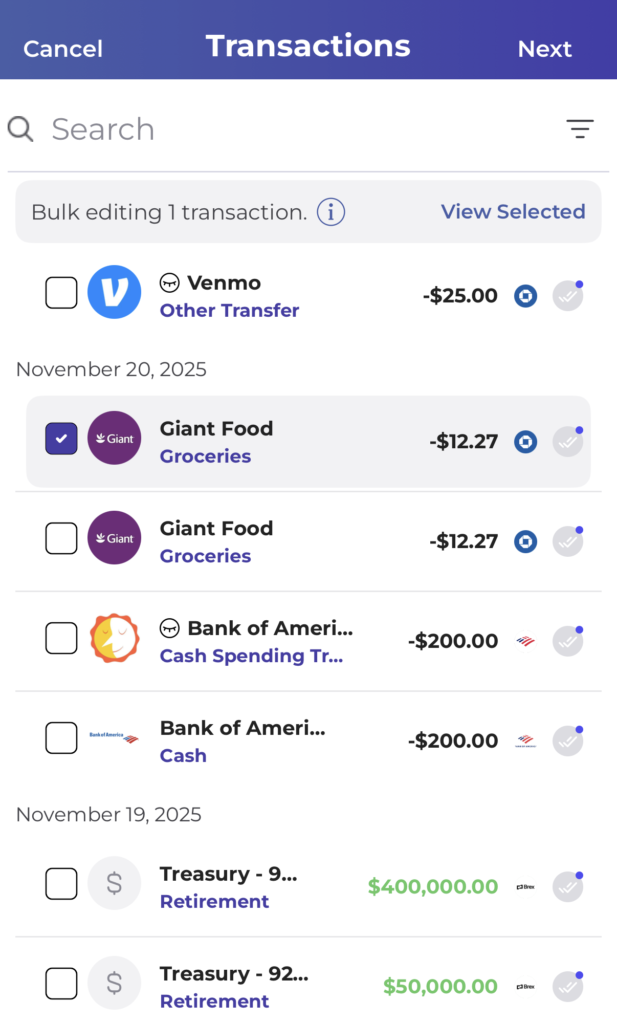Viewport: 617px width, 1024px height.
Task: Uncheck the selected Giant Food transaction
Action: point(62,438)
